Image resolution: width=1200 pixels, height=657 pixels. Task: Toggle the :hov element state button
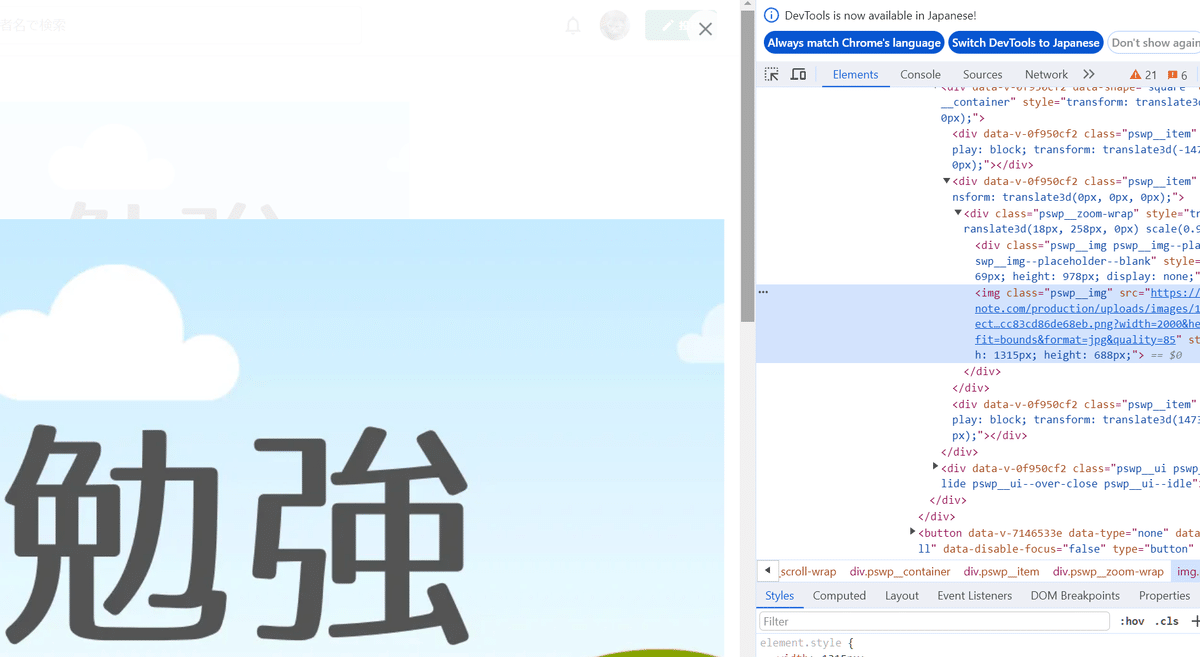1132,621
